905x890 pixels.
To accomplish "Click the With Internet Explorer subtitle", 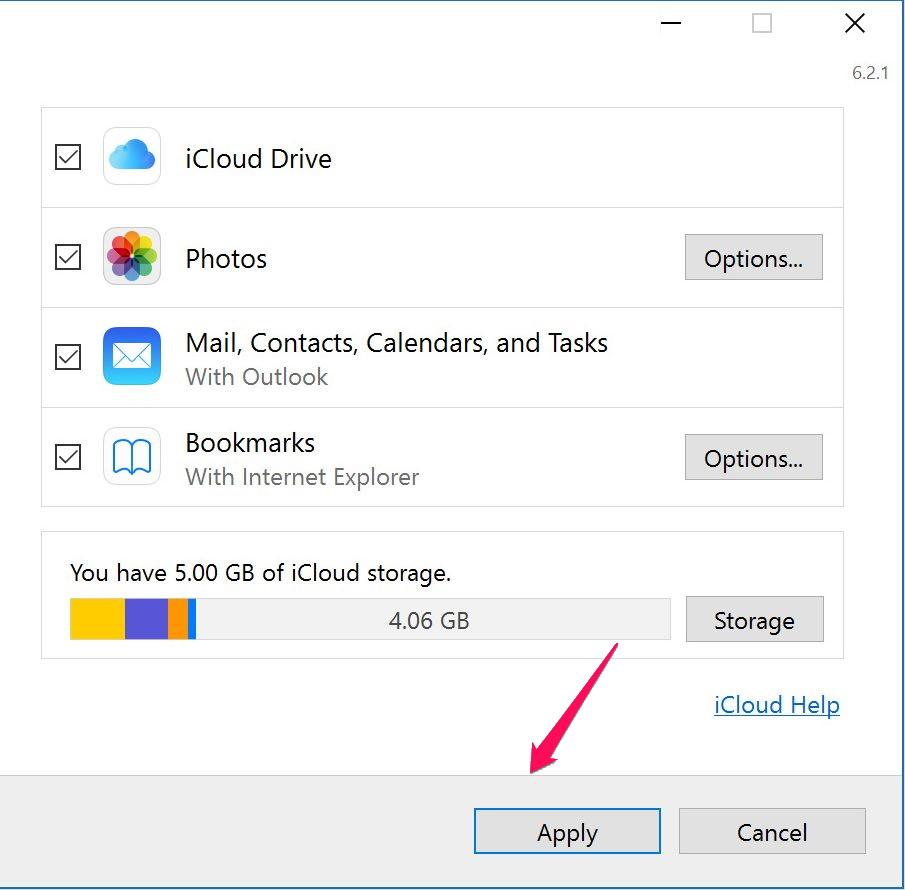I will (302, 477).
